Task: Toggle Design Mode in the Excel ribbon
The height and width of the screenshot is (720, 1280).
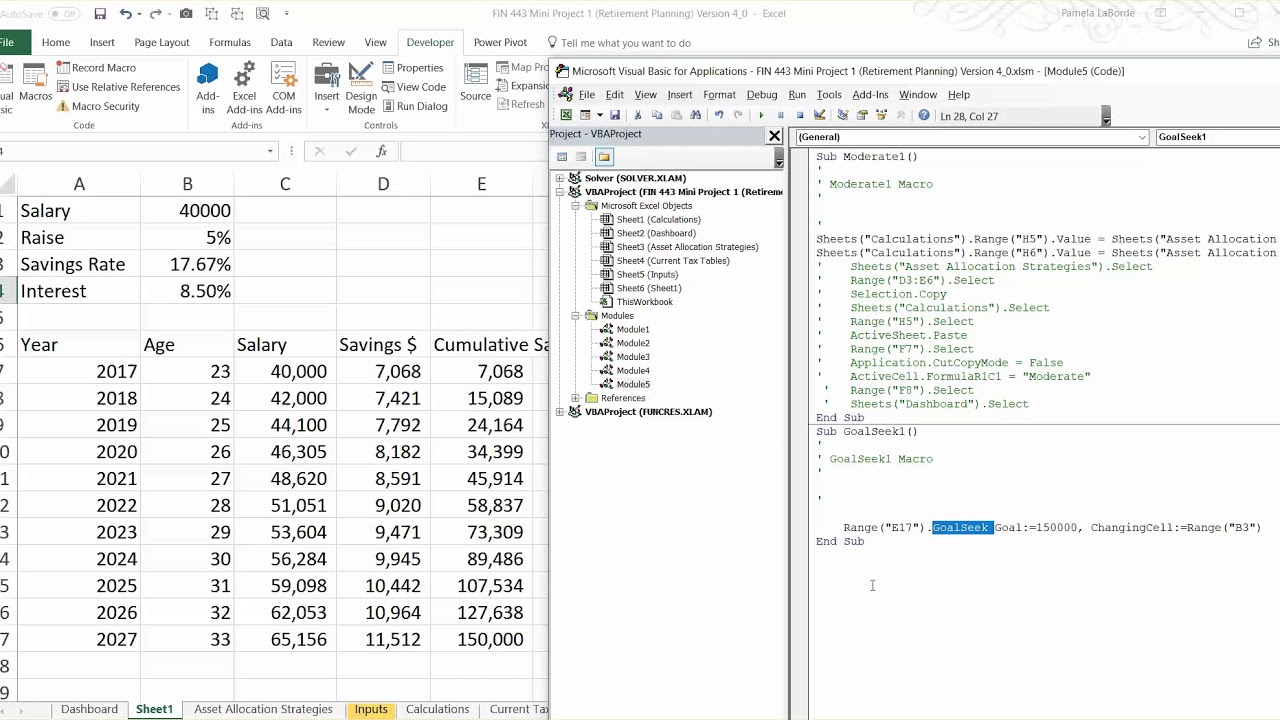Action: pos(361,89)
